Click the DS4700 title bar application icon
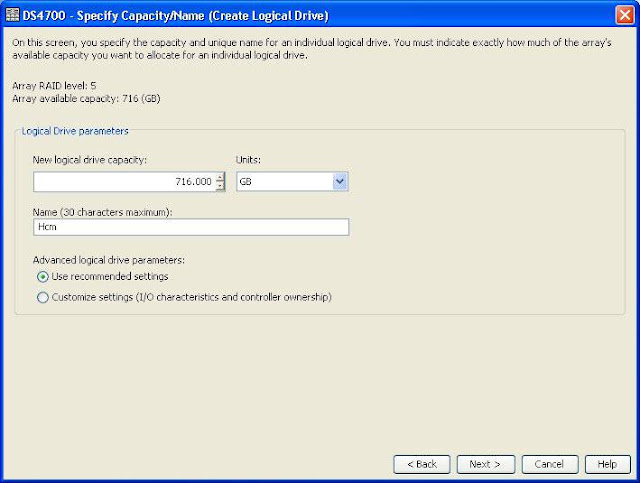This screenshot has width=640, height=483. [x=12, y=15]
